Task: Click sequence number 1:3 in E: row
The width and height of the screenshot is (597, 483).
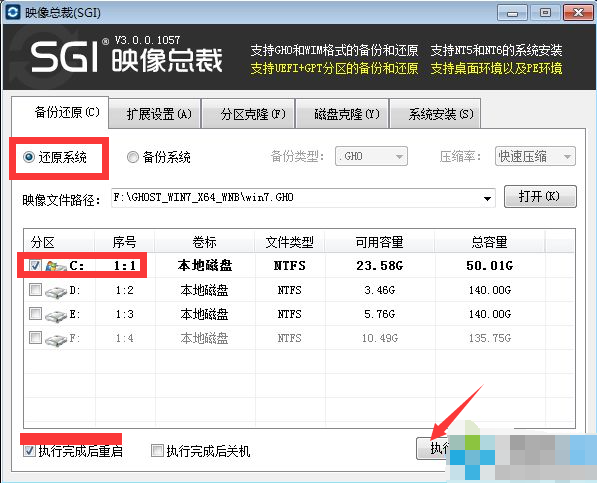Action: pyautogui.click(x=125, y=314)
